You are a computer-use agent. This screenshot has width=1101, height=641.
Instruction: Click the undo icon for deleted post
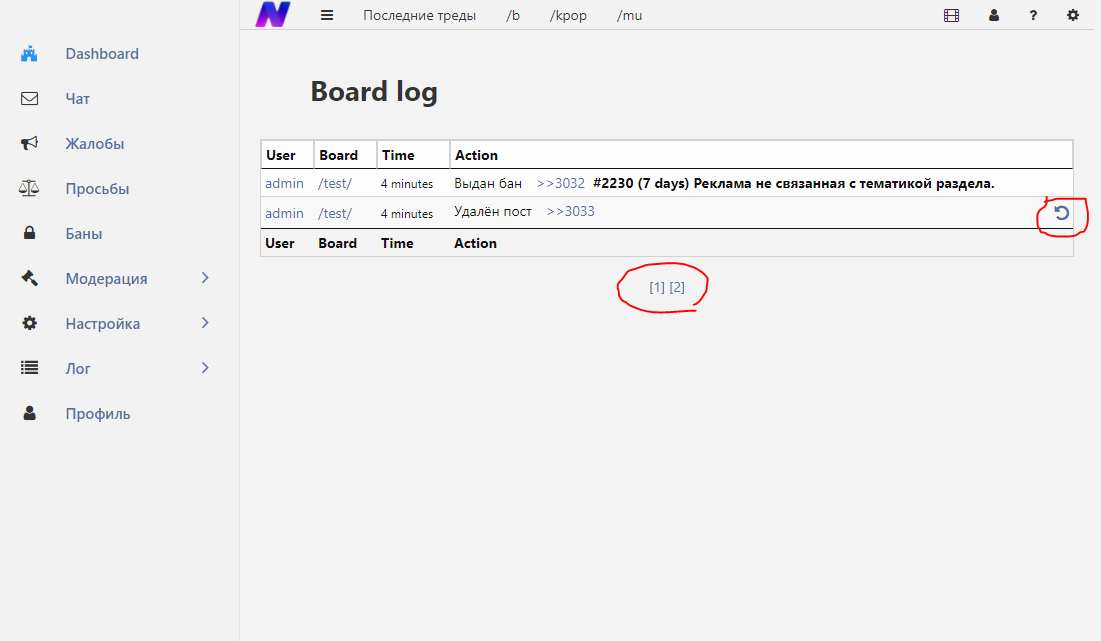(x=1062, y=213)
